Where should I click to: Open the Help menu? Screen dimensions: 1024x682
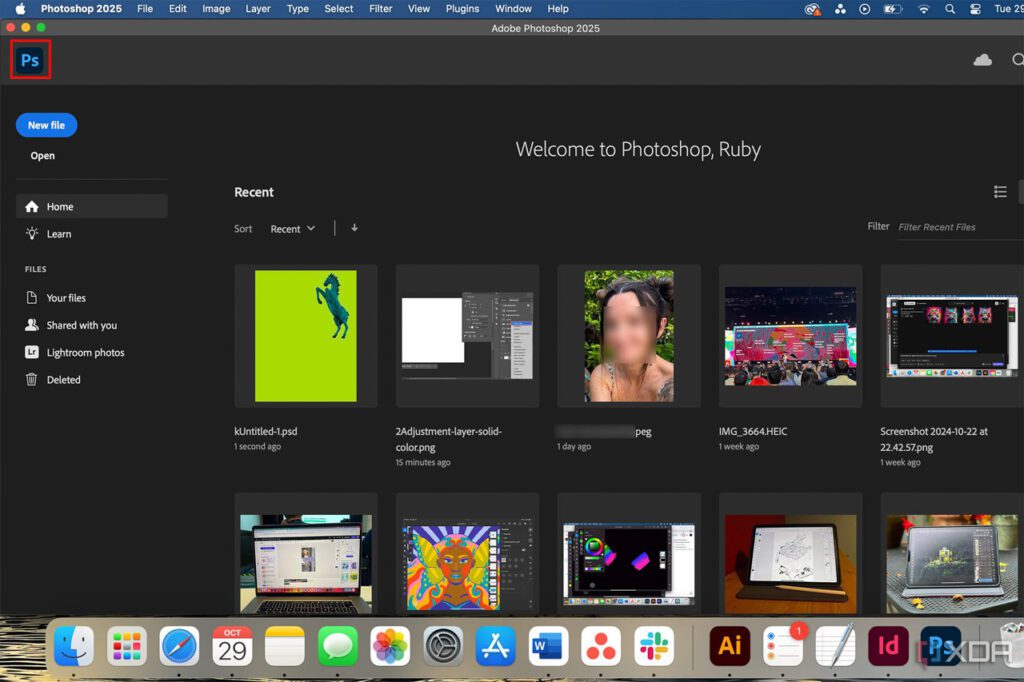(558, 8)
